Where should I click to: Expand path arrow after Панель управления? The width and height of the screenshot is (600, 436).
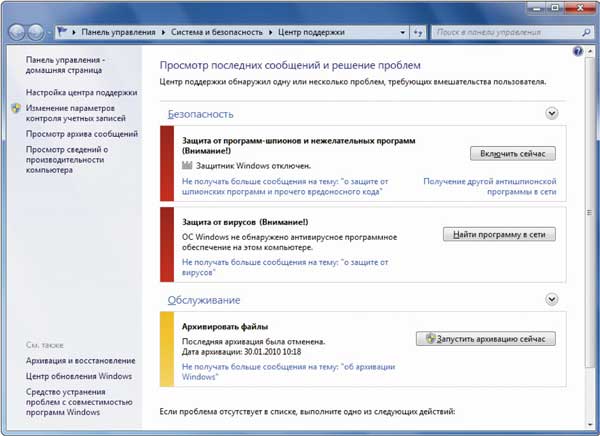click(163, 33)
